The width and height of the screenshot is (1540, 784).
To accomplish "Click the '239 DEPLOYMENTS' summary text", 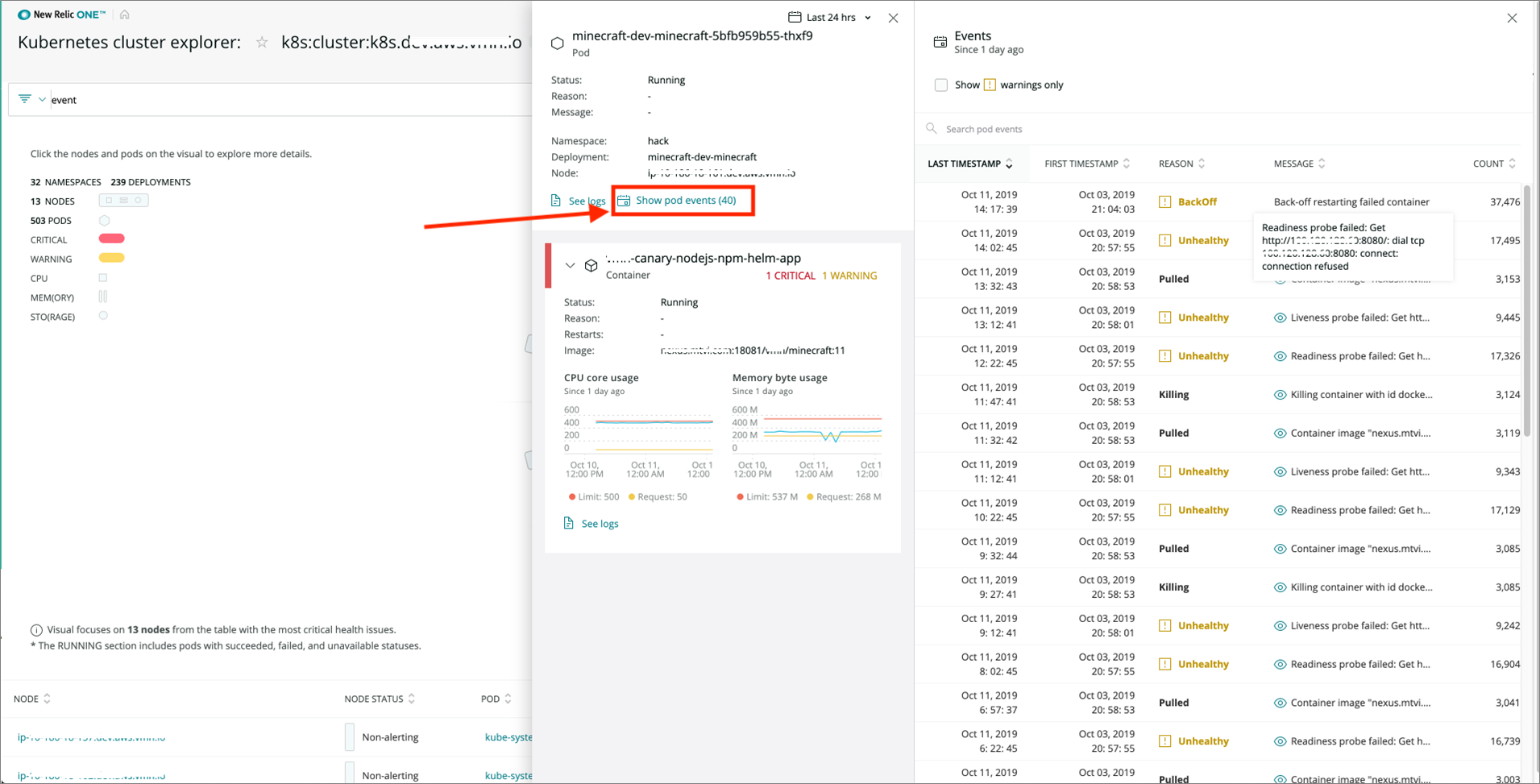I will (151, 182).
